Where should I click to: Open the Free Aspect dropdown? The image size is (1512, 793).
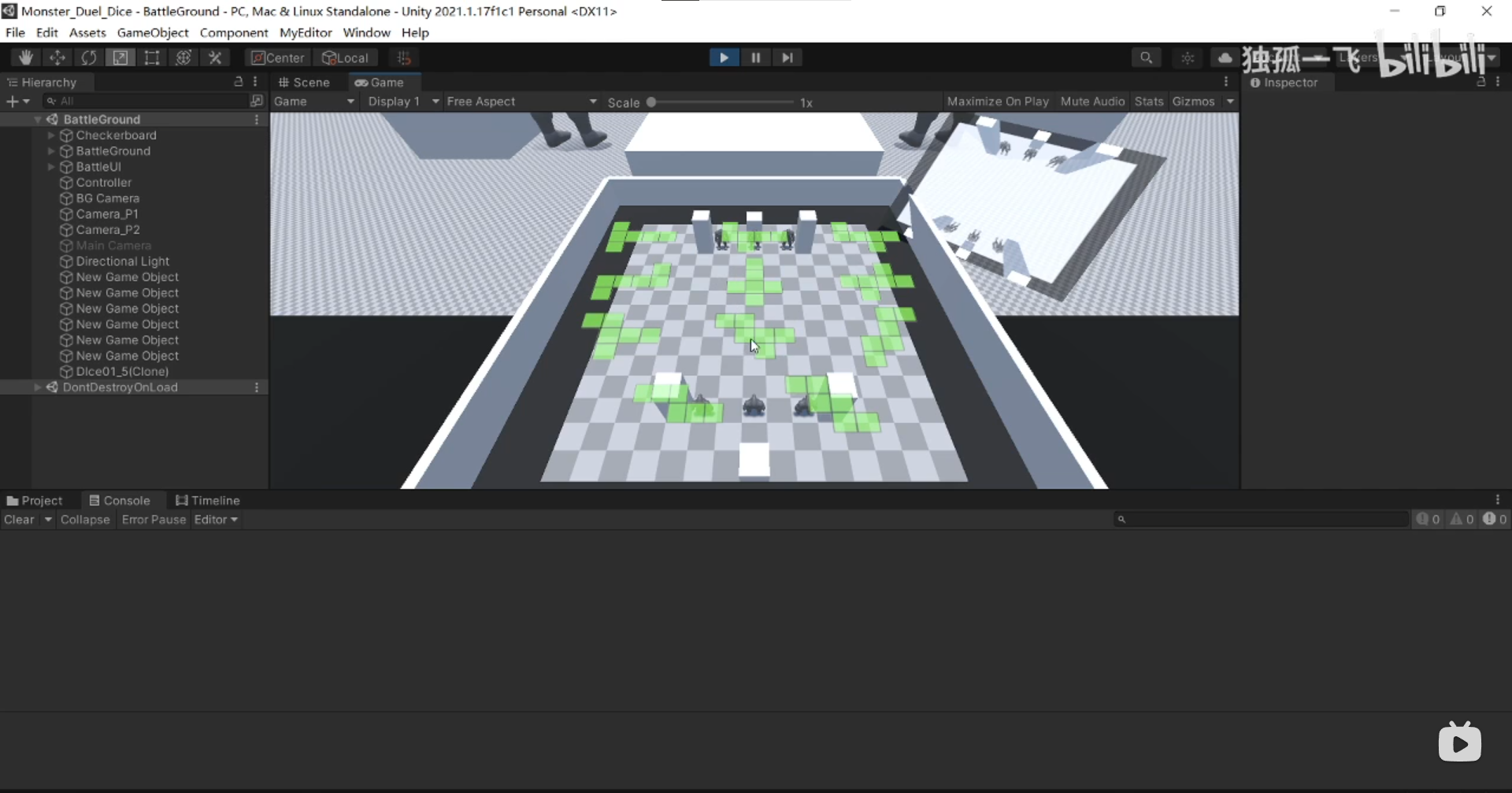[521, 102]
